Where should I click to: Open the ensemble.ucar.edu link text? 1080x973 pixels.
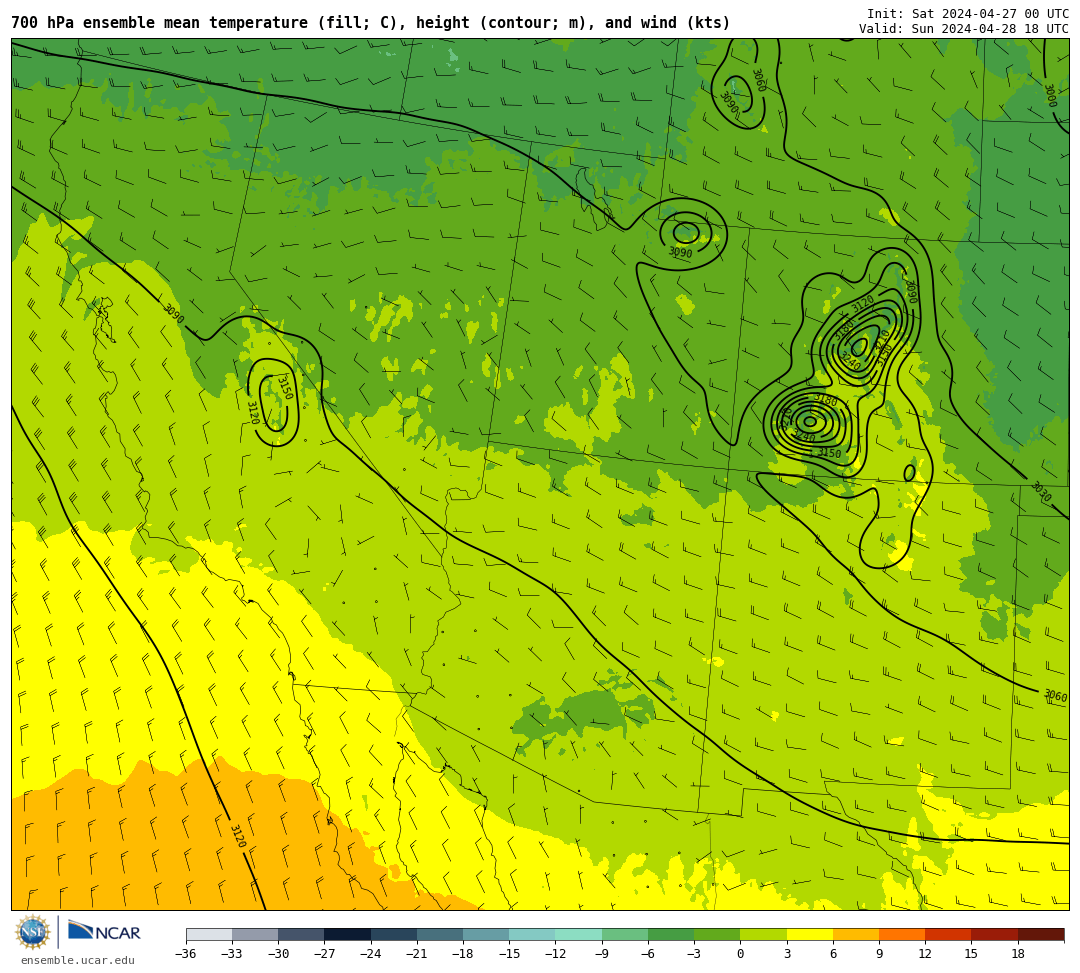tap(78, 960)
